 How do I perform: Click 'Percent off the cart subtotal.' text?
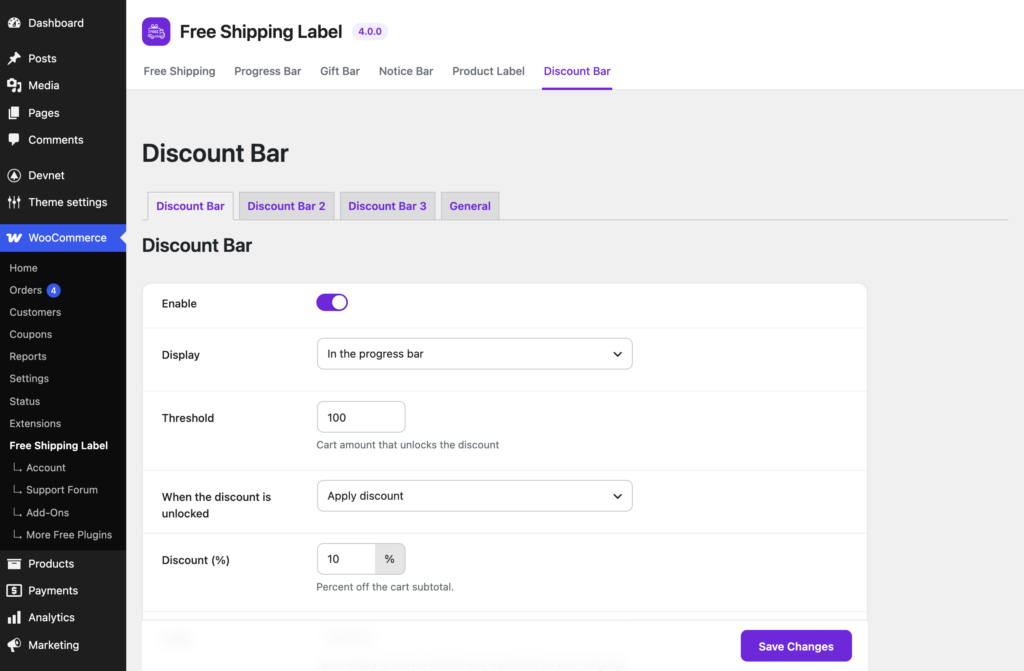coord(385,587)
